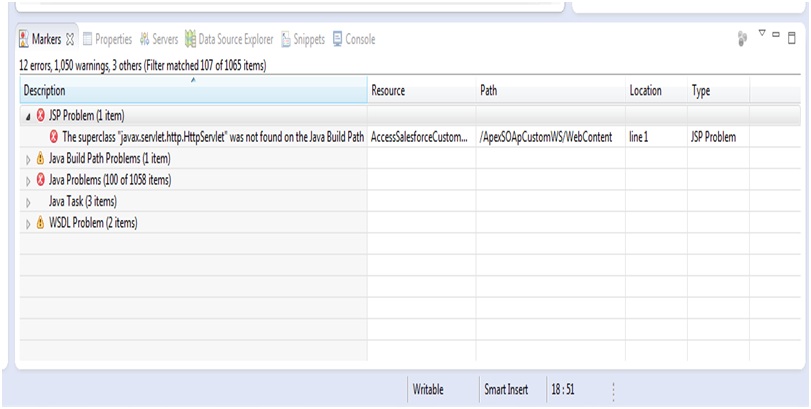Select the WSDL Problem (2 items) row
This screenshot has width=811, height=409.
pos(410,223)
